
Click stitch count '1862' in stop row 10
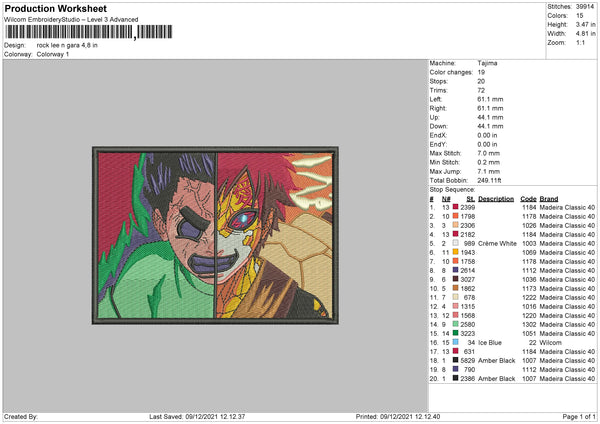[468, 289]
